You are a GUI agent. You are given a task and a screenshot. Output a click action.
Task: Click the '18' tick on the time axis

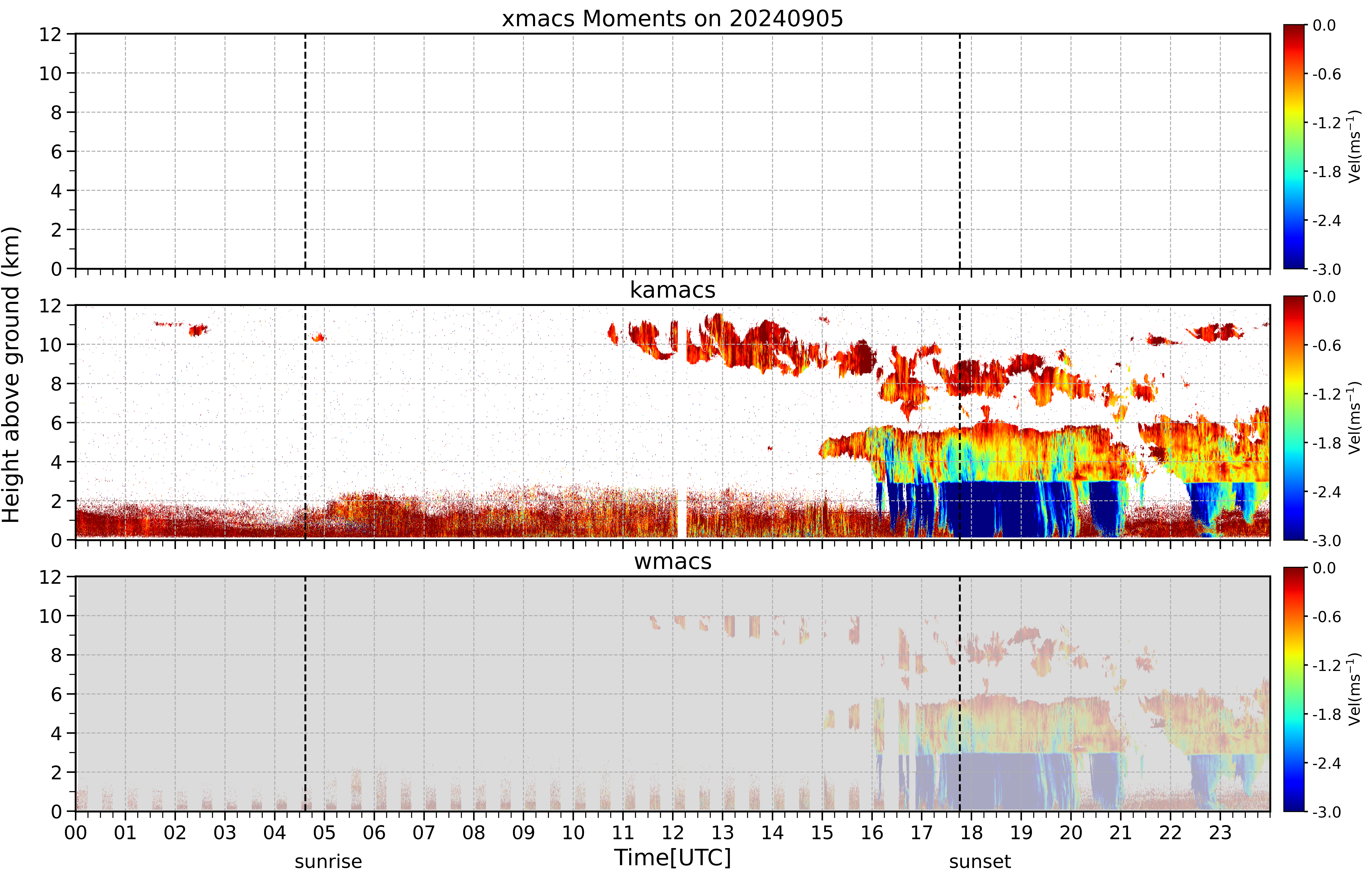click(971, 833)
